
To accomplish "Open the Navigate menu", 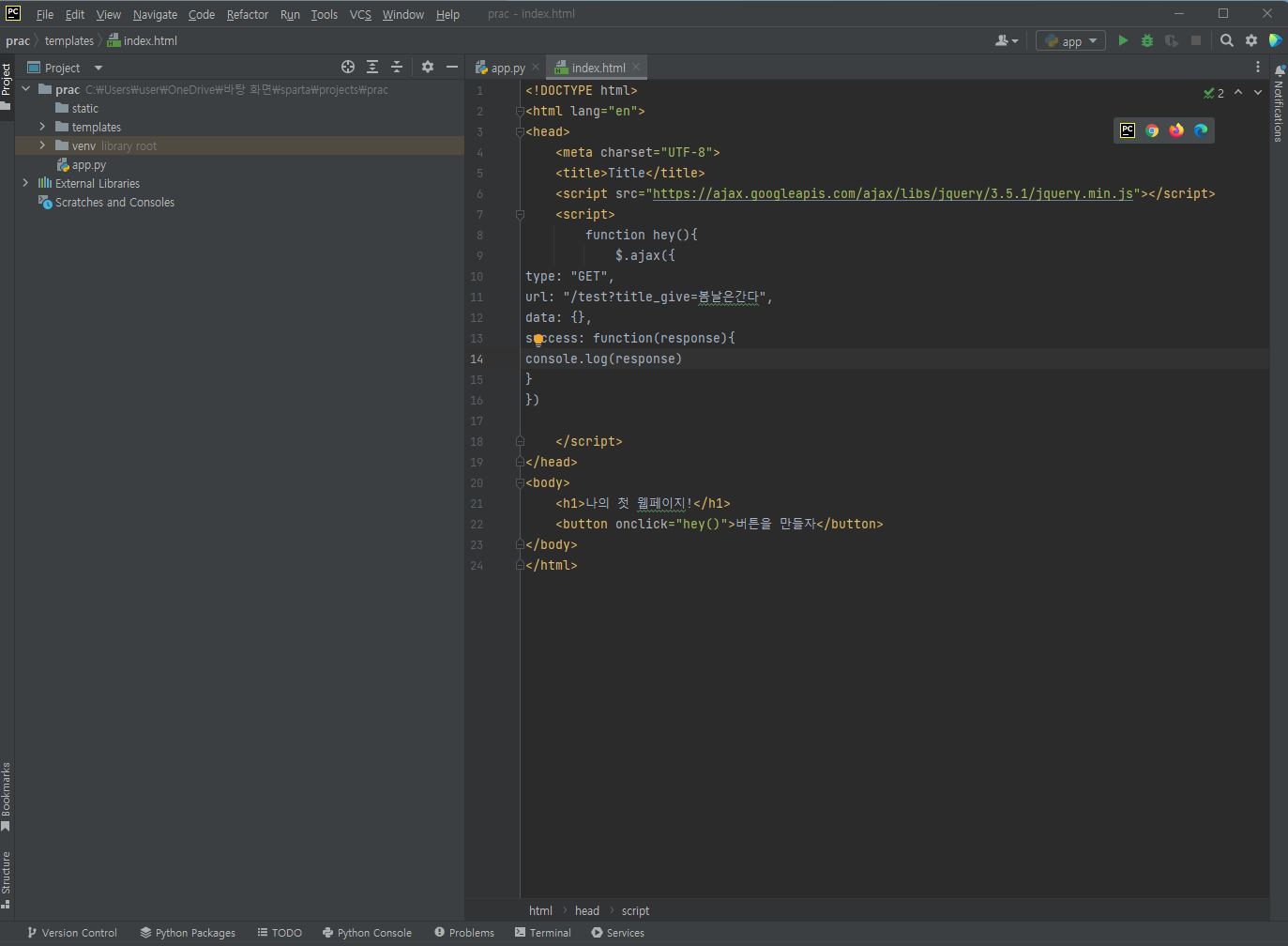I will coord(155,14).
